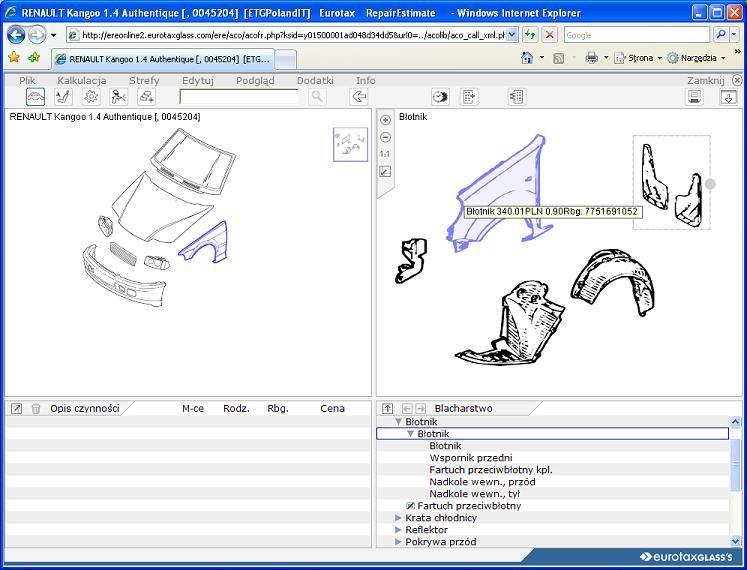
Task: Select the RENAULT Kangoo browser tab
Action: pos(163,59)
